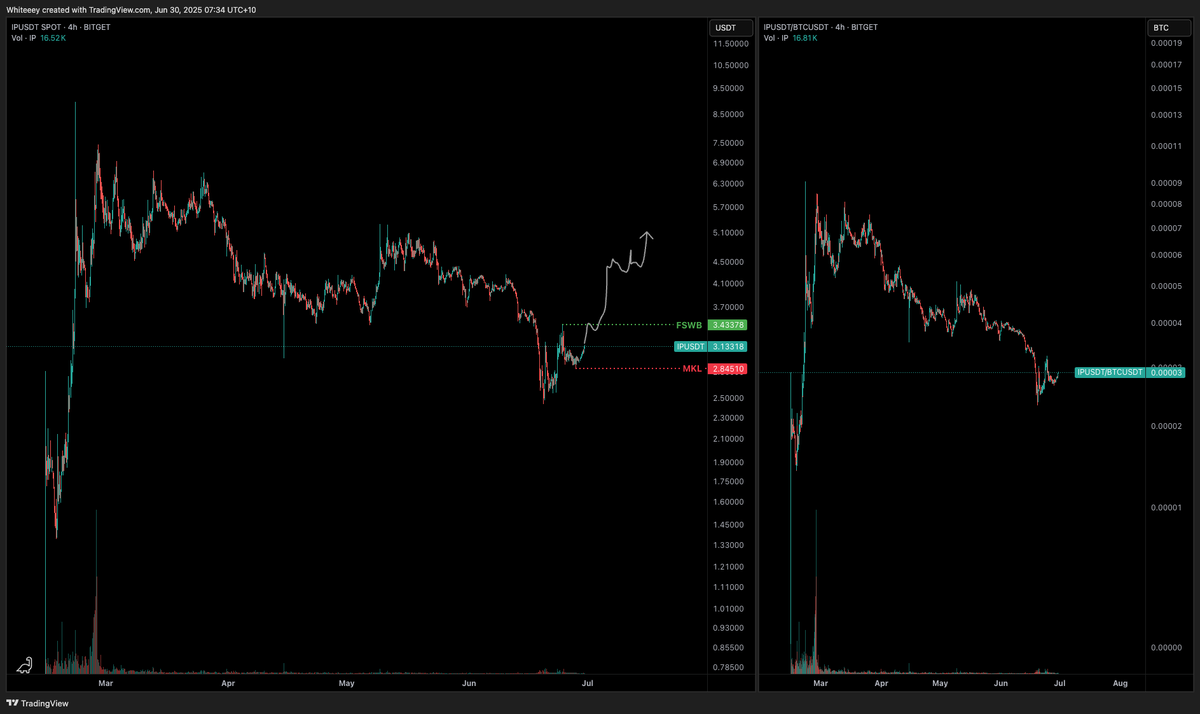This screenshot has width=1200, height=714.
Task: Click the 0.00009 value on BTC price axis
Action: [1166, 182]
